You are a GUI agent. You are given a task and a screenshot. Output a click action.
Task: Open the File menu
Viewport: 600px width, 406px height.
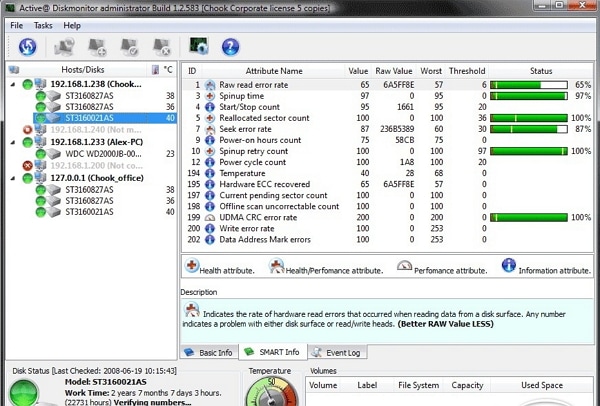coord(16,26)
